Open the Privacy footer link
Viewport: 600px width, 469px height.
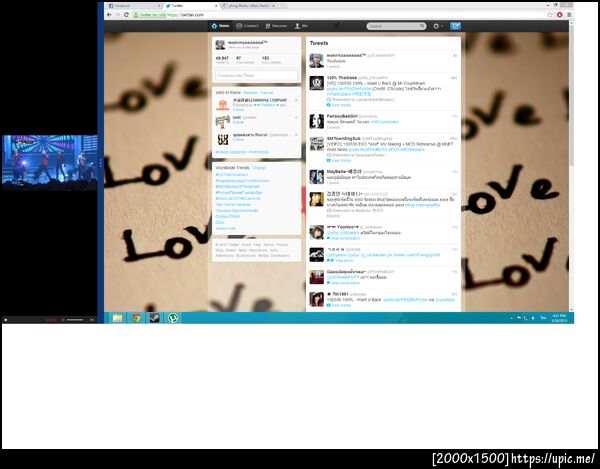click(282, 244)
